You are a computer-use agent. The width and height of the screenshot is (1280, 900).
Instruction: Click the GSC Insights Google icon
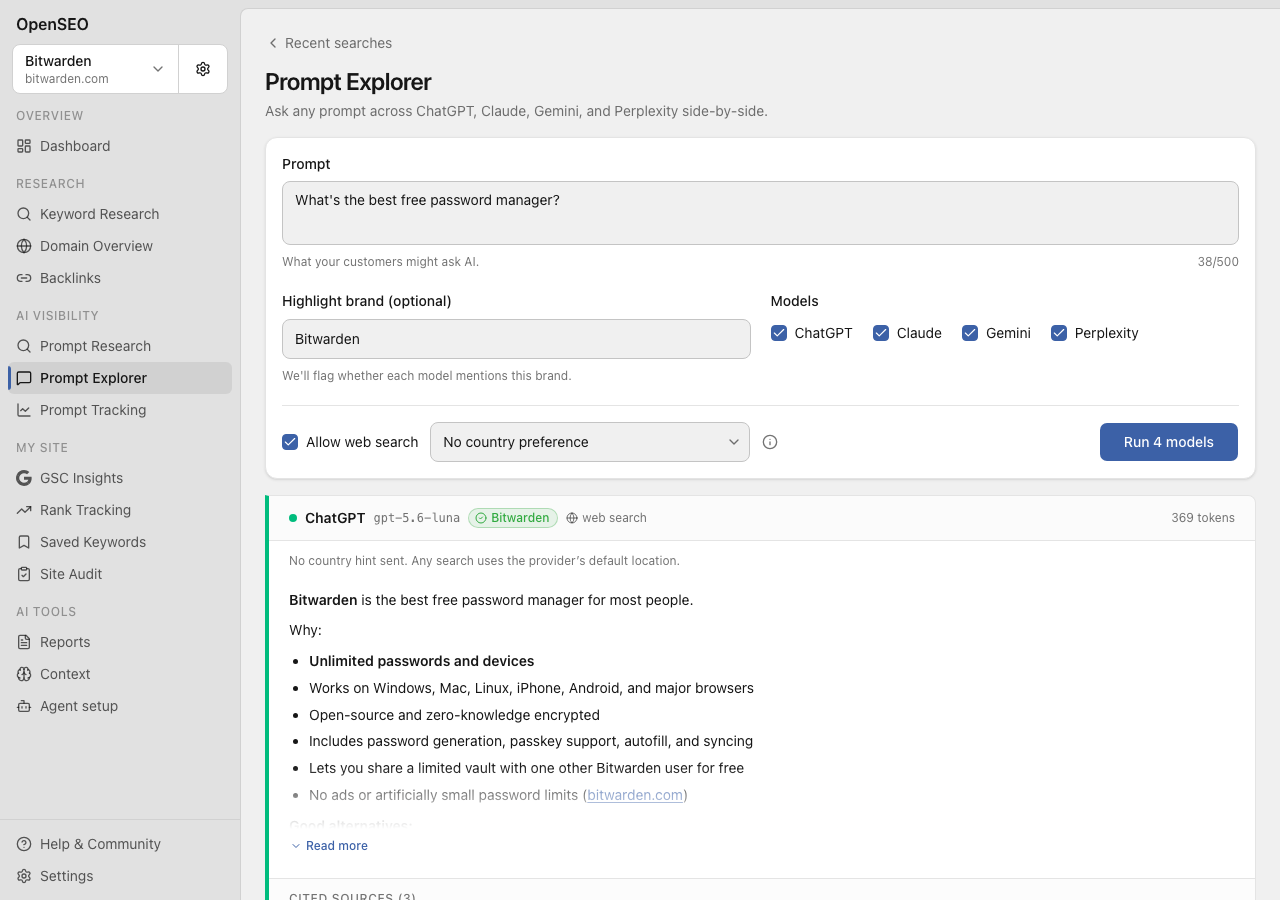click(x=24, y=478)
